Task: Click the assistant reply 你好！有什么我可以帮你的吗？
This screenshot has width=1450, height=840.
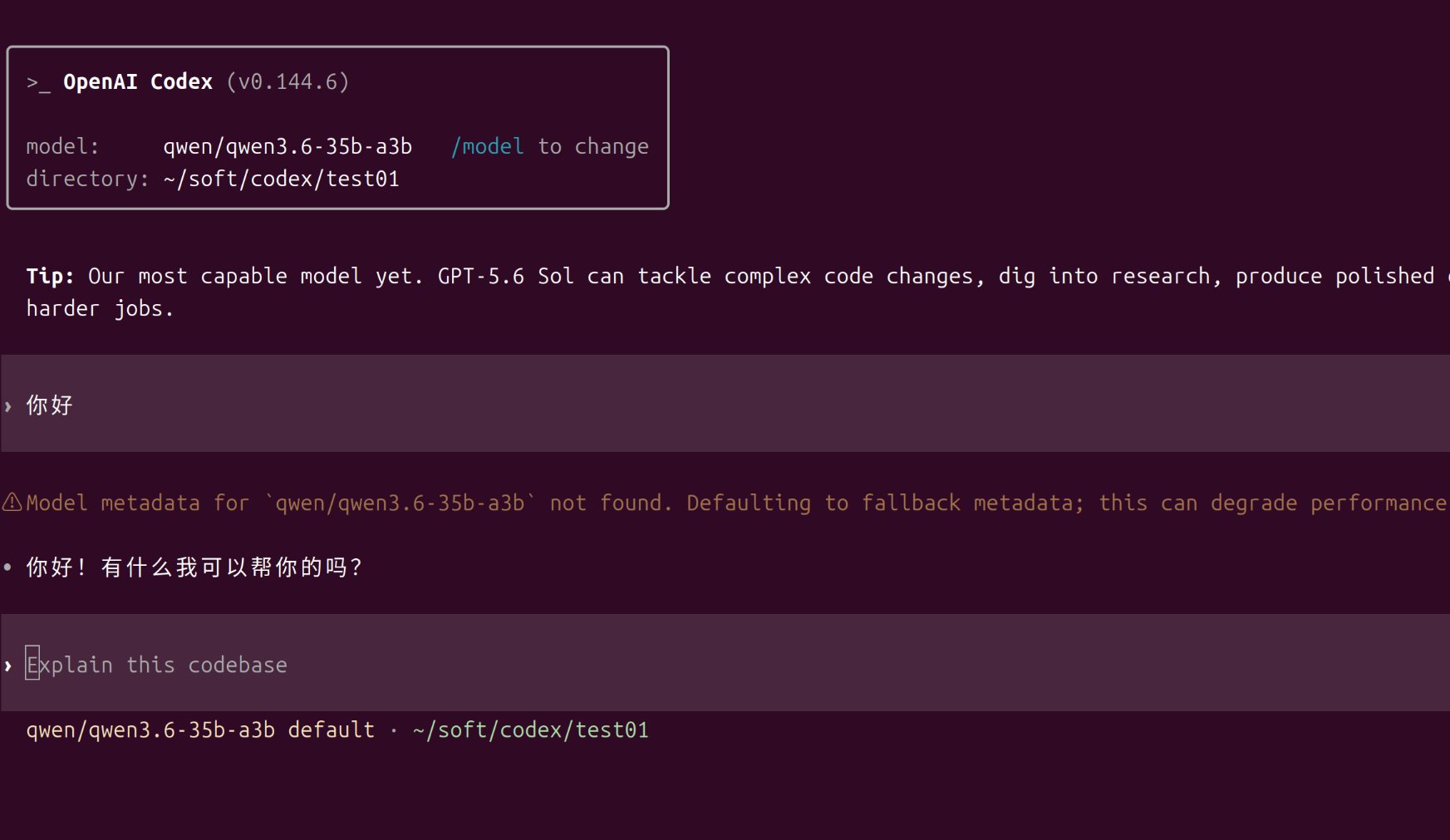Action: click(194, 567)
